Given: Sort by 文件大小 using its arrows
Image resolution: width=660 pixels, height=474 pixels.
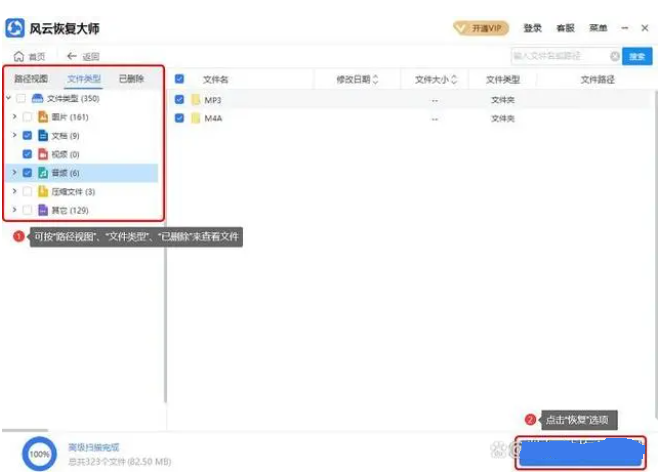Looking at the screenshot, I should coord(454,79).
